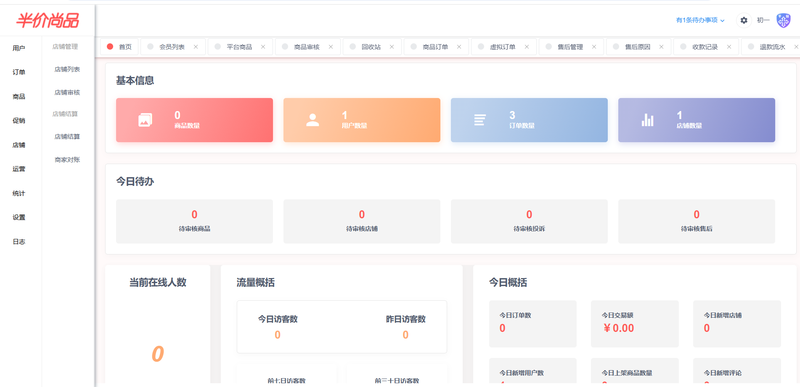
Task: Open the 待审核售后 todo card
Action: point(696,221)
